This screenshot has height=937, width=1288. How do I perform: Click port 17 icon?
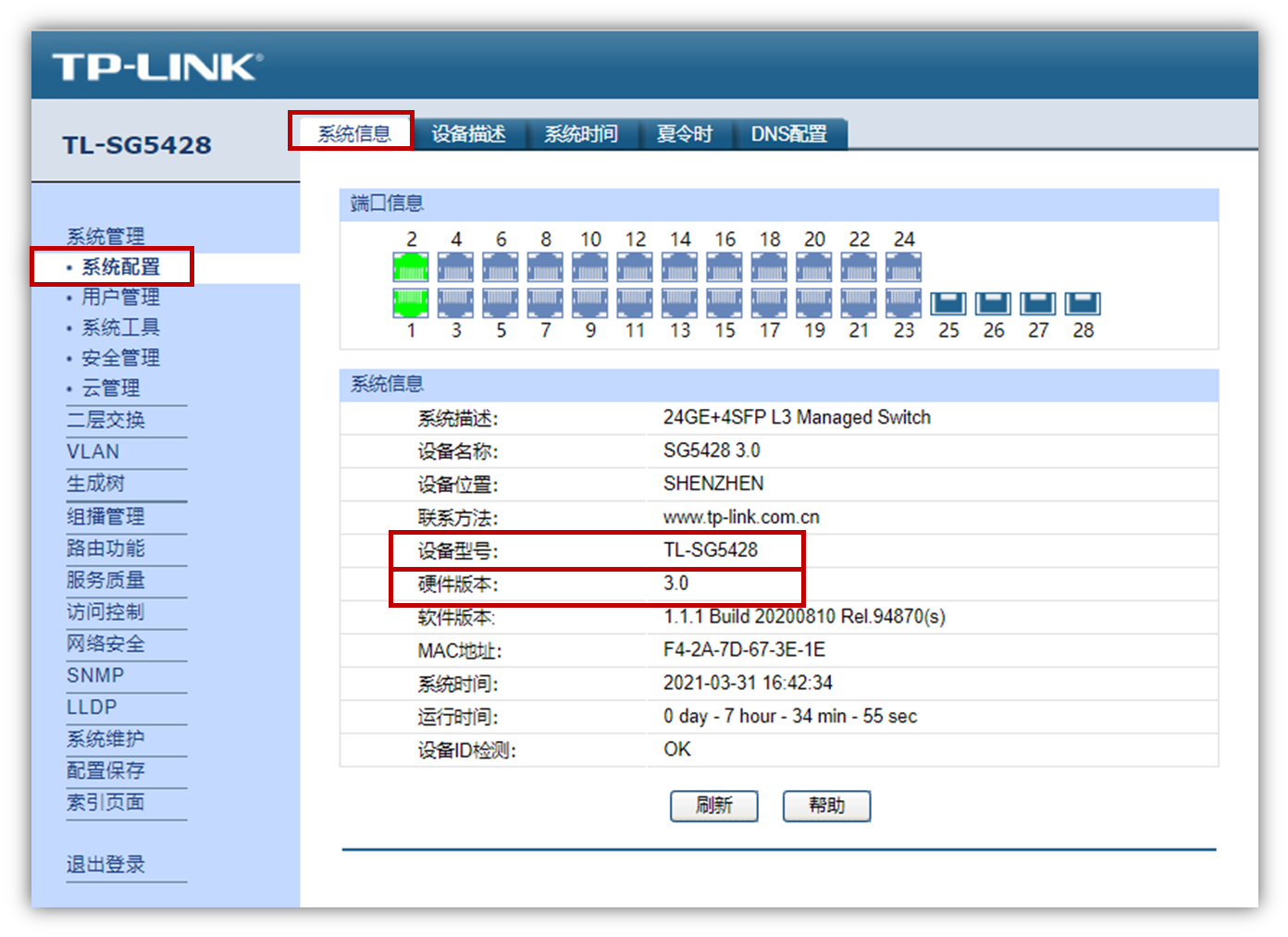pos(769,302)
